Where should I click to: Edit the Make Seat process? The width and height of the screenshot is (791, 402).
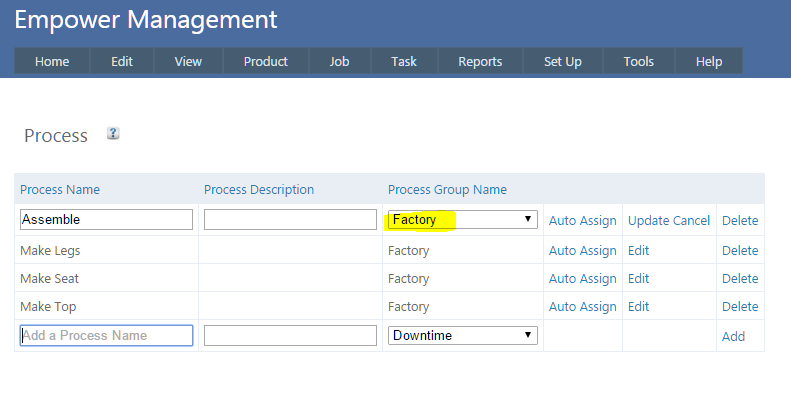click(x=638, y=279)
